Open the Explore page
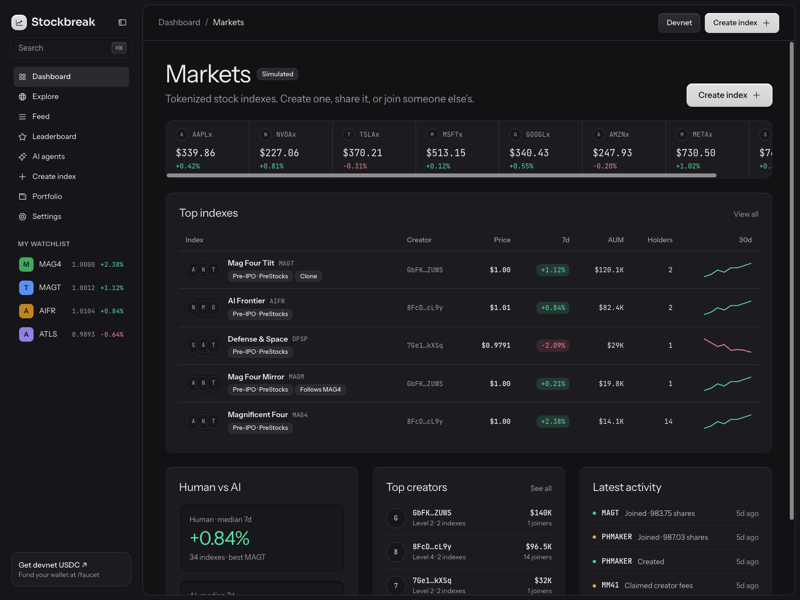Screen dimensions: 800x600 tap(71, 96)
